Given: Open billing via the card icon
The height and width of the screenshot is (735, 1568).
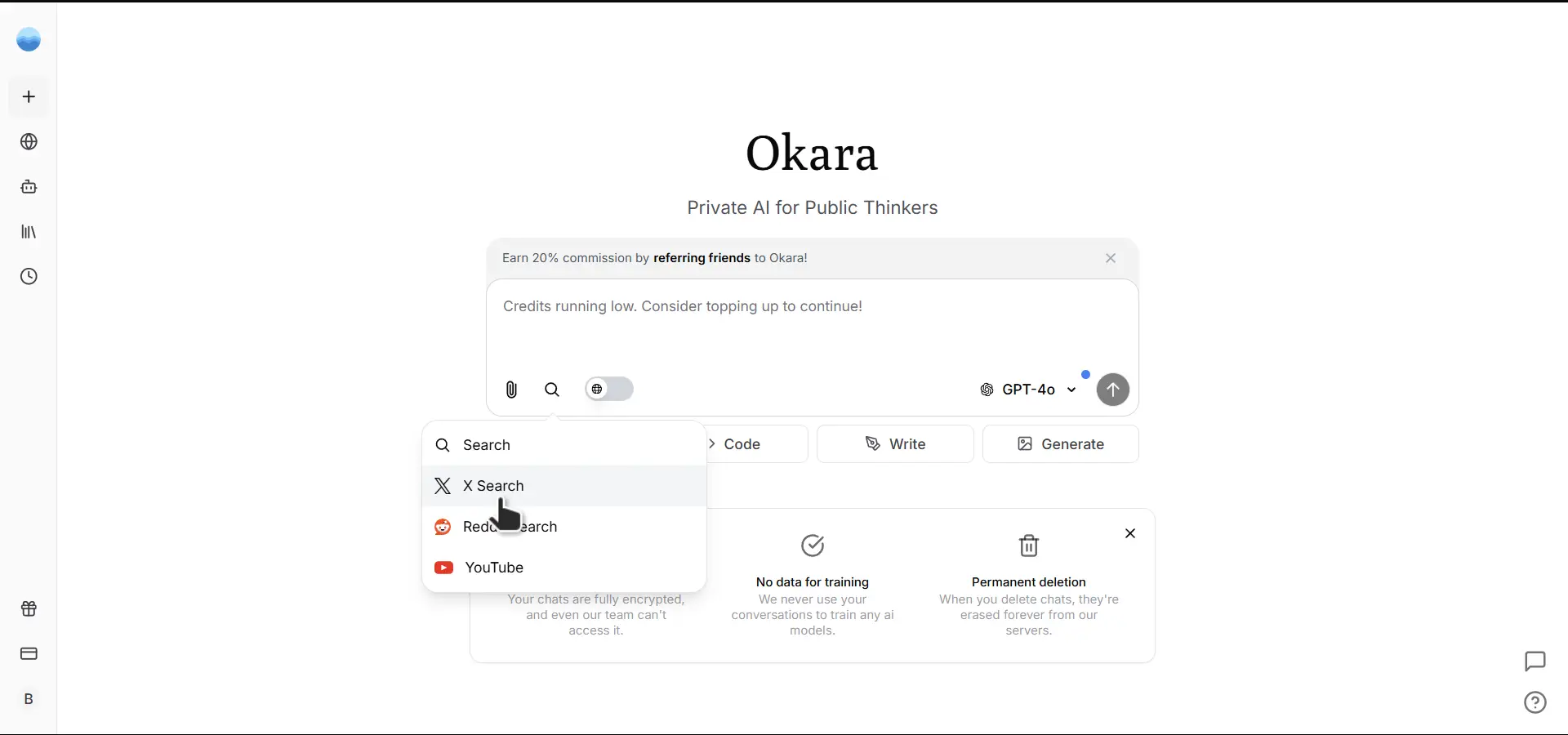Looking at the screenshot, I should click(29, 654).
